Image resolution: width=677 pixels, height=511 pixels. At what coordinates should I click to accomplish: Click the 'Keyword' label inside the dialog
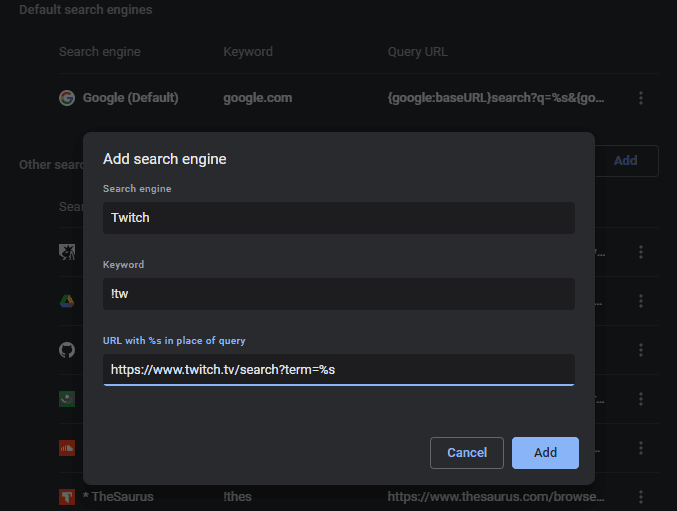point(123,265)
